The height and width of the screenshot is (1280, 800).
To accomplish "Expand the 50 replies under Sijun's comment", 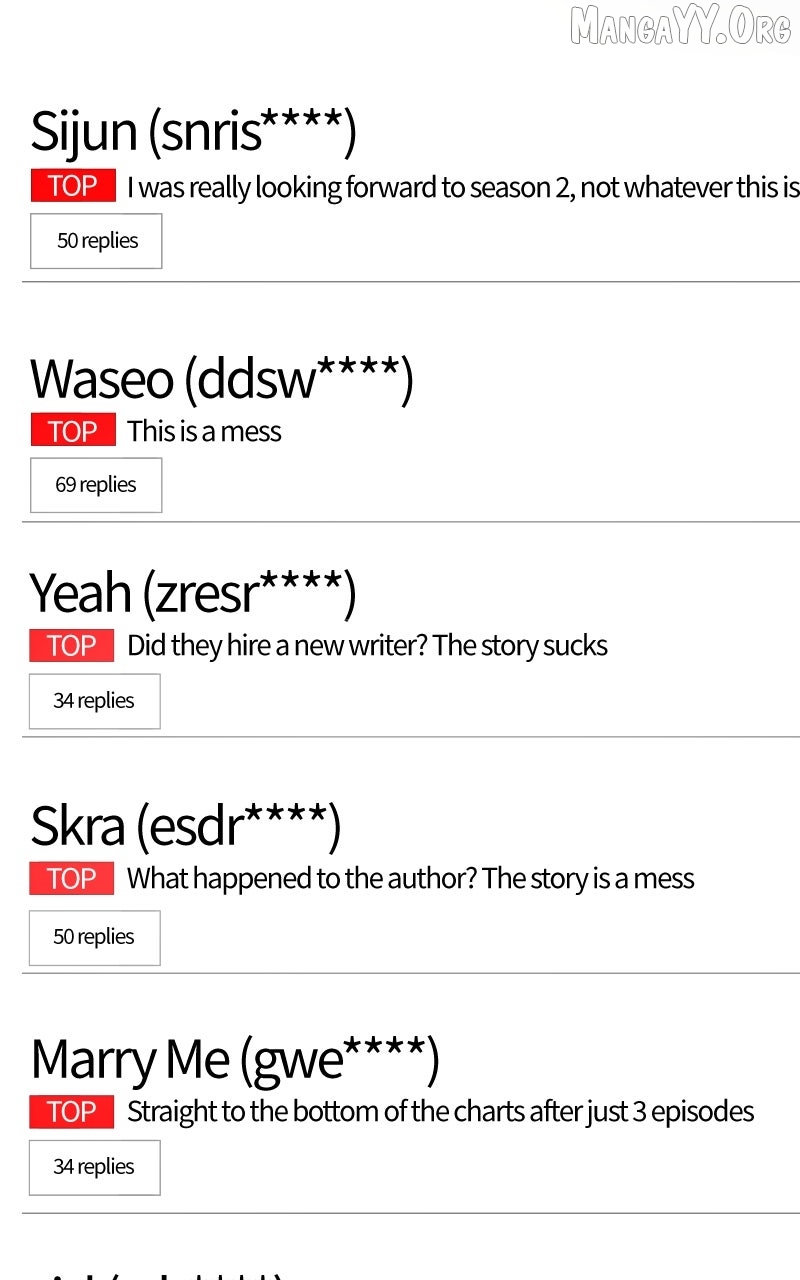I will (96, 241).
